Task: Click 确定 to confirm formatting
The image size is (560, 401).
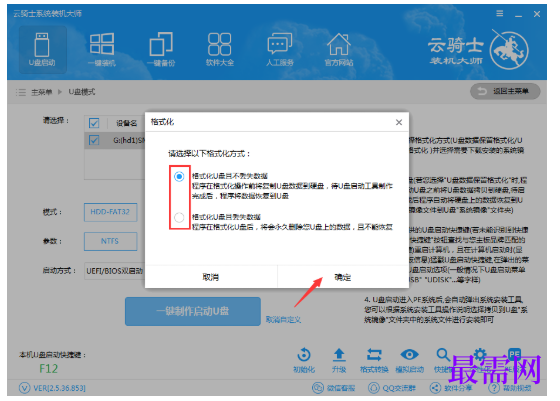Action: click(x=343, y=277)
